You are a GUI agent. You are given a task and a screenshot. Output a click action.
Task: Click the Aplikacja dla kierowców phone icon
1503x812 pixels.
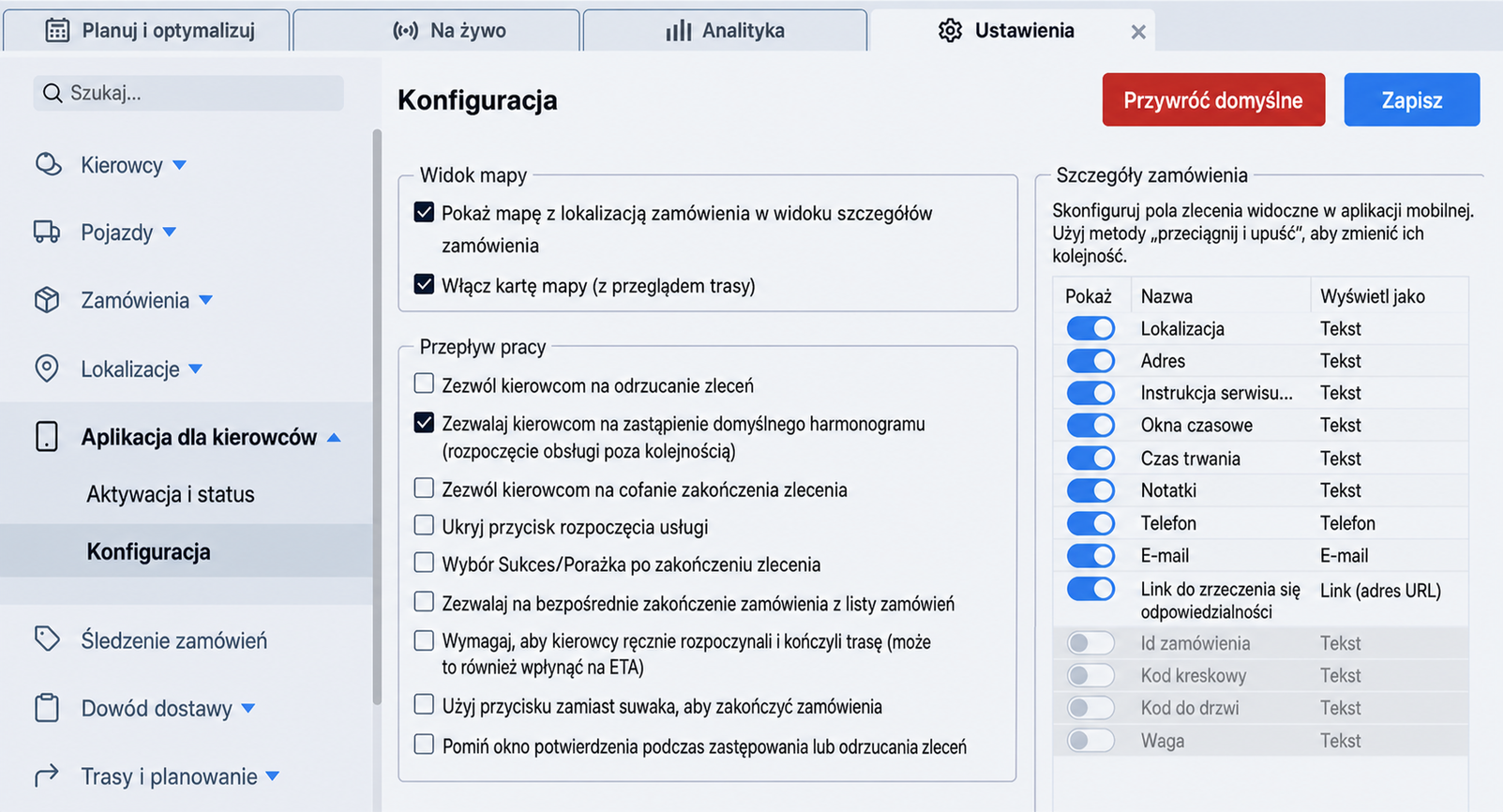tap(46, 437)
